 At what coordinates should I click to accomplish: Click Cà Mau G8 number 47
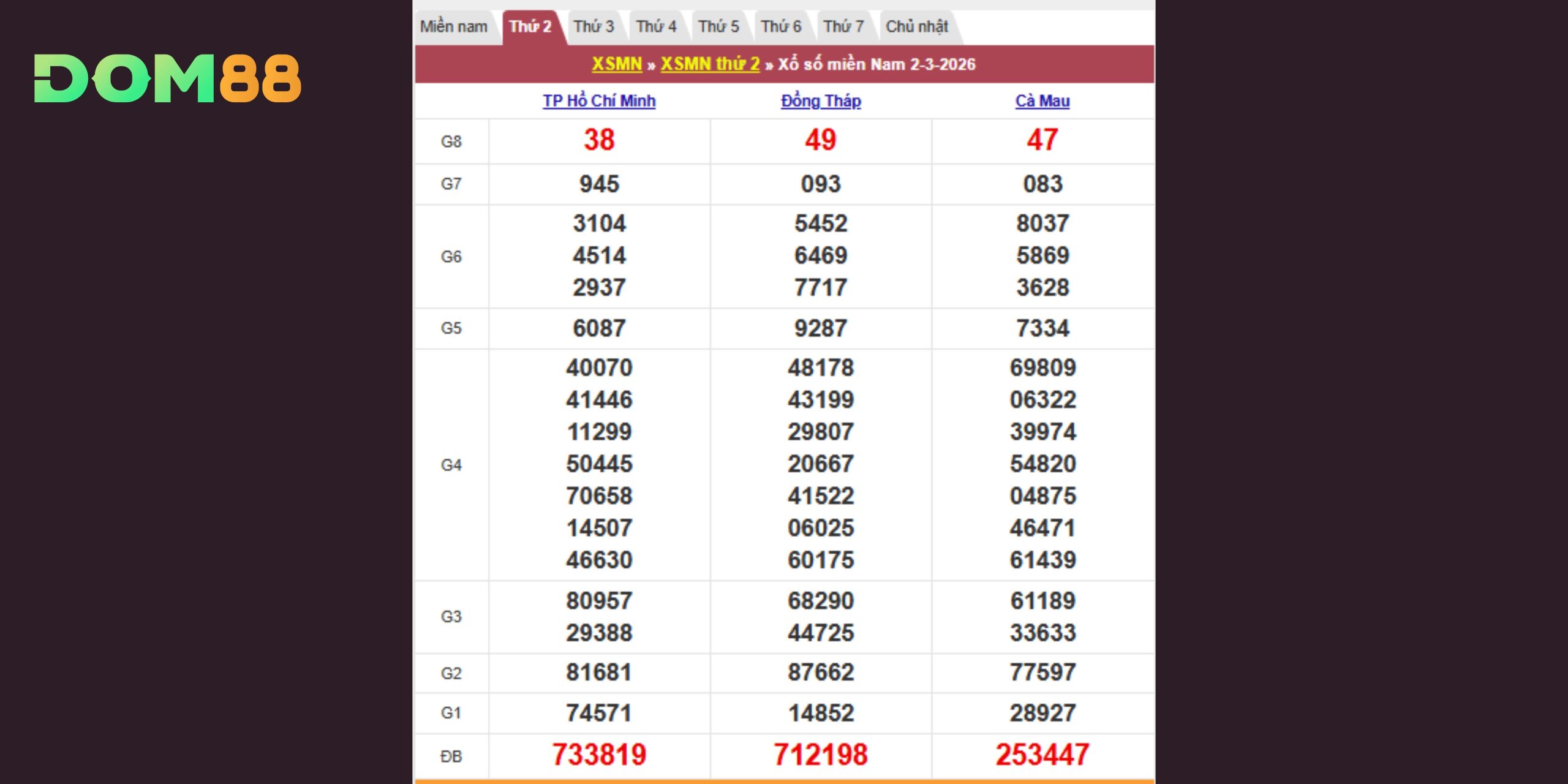point(1042,140)
